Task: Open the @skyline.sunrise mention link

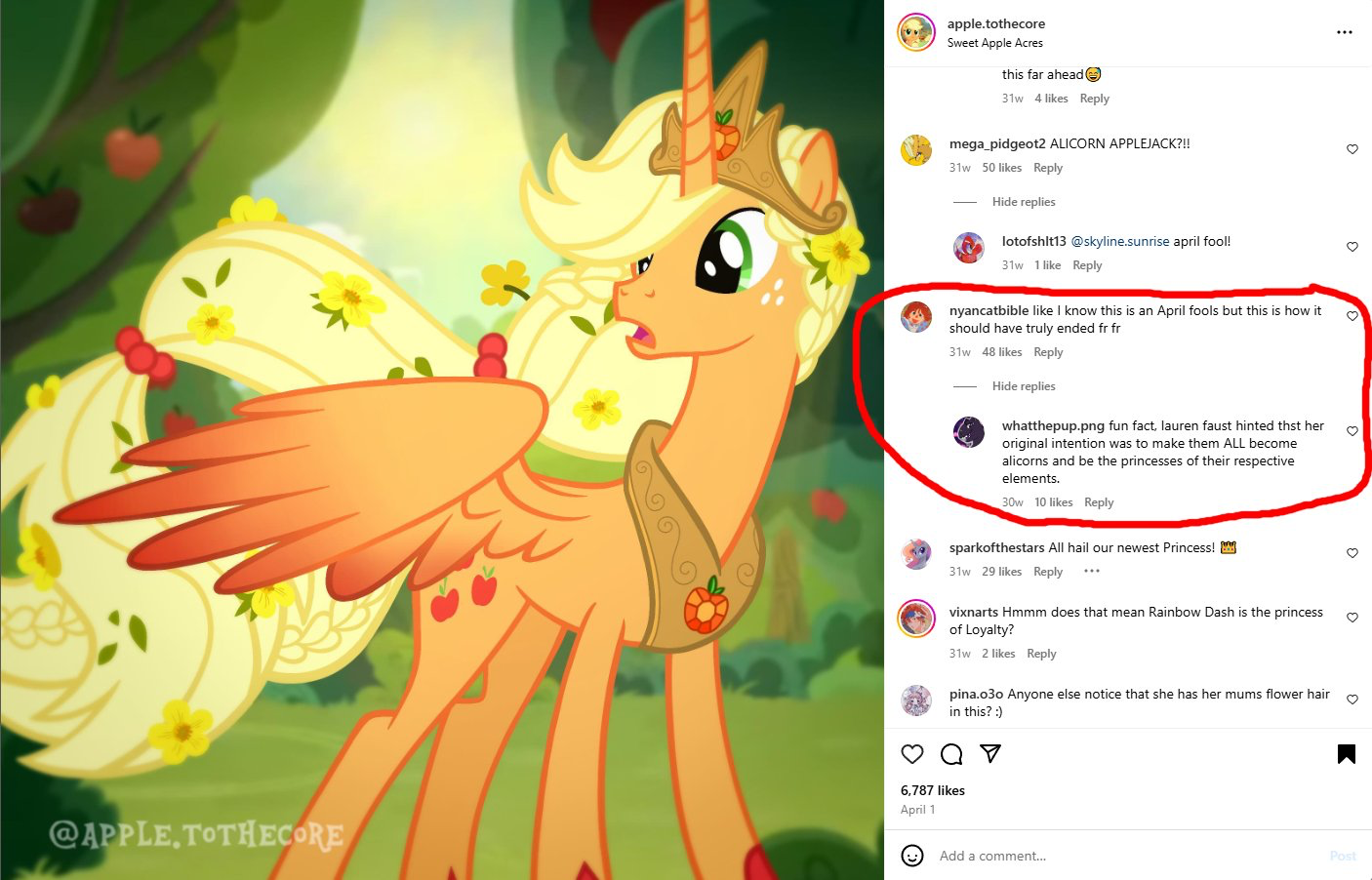Action: [x=1120, y=241]
